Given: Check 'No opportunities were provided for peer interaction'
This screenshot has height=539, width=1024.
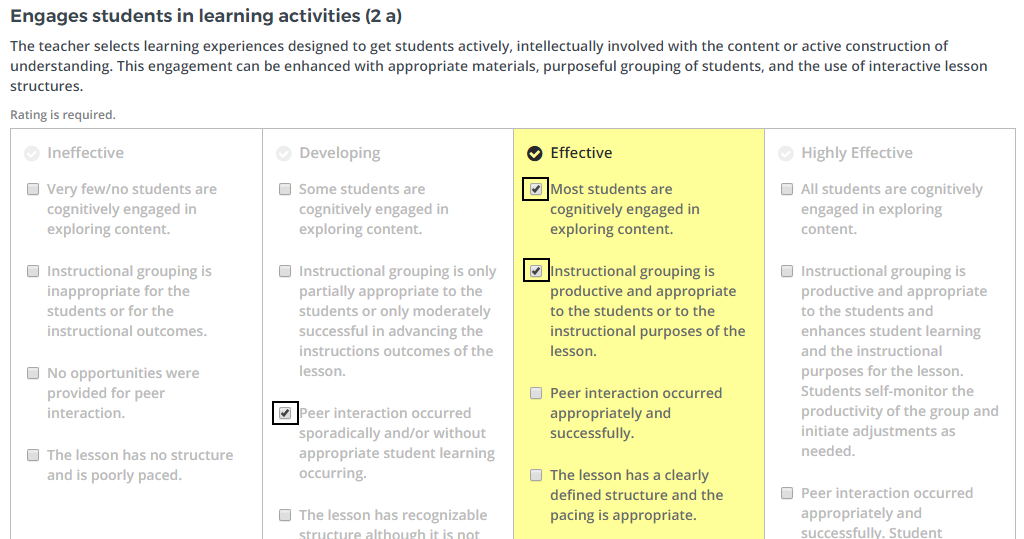Looking at the screenshot, I should pyautogui.click(x=33, y=373).
